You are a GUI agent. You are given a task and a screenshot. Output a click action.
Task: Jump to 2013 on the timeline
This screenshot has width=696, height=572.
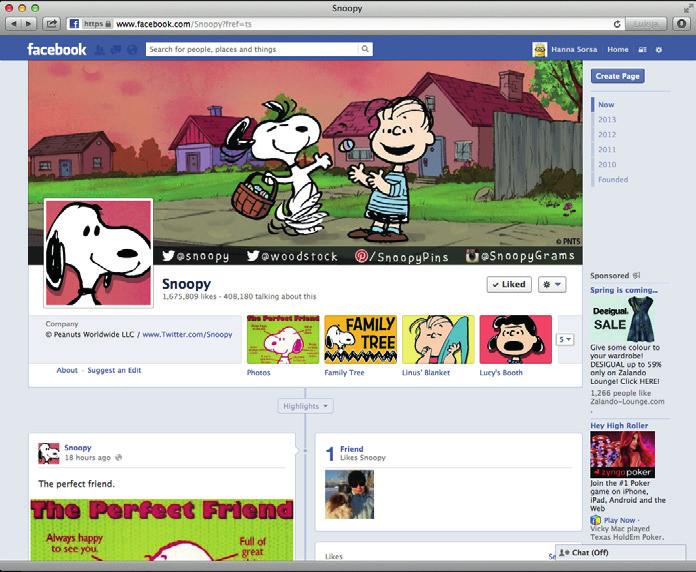[x=607, y=120]
